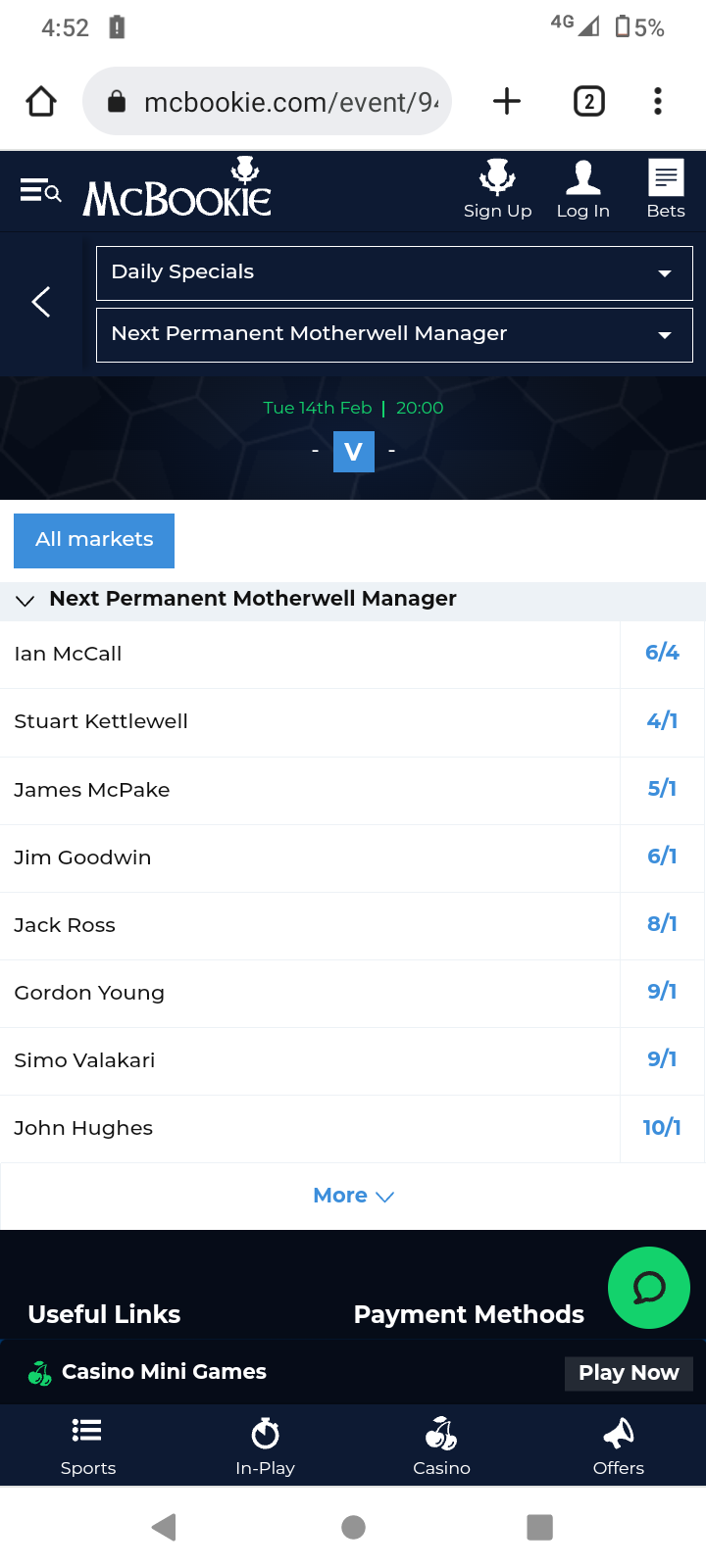Select John Hughes 10/1 odds
706x1568 pixels.
click(662, 1128)
